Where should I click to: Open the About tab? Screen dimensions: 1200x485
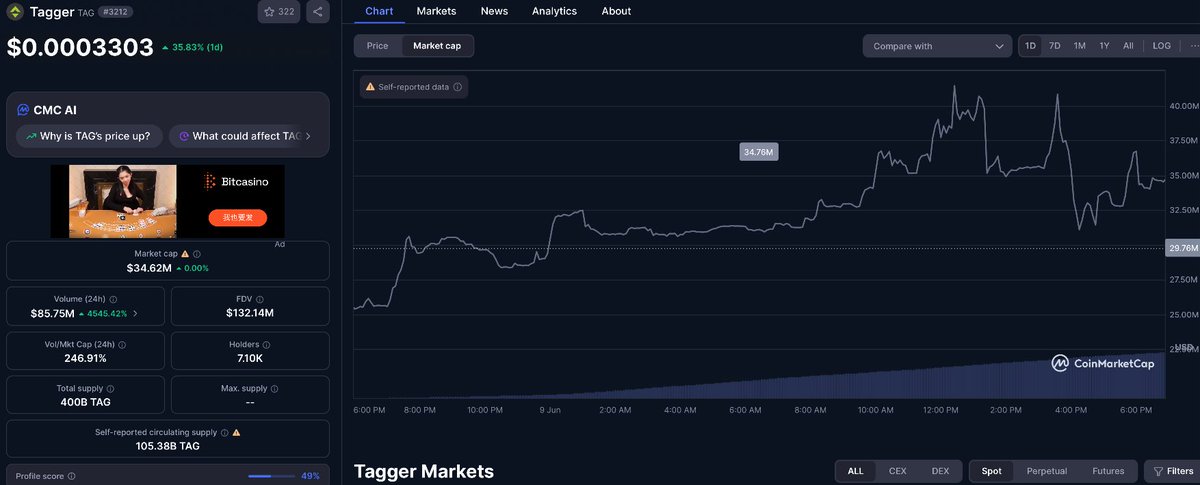pyautogui.click(x=616, y=11)
